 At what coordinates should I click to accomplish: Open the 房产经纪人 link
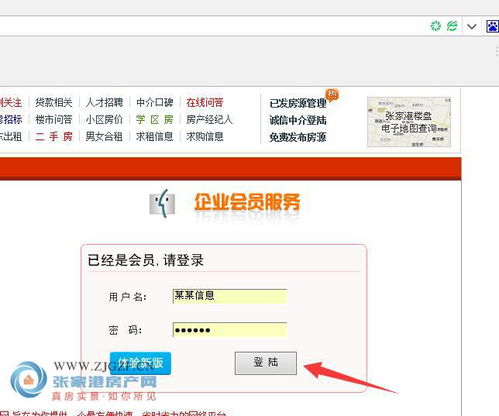209,119
